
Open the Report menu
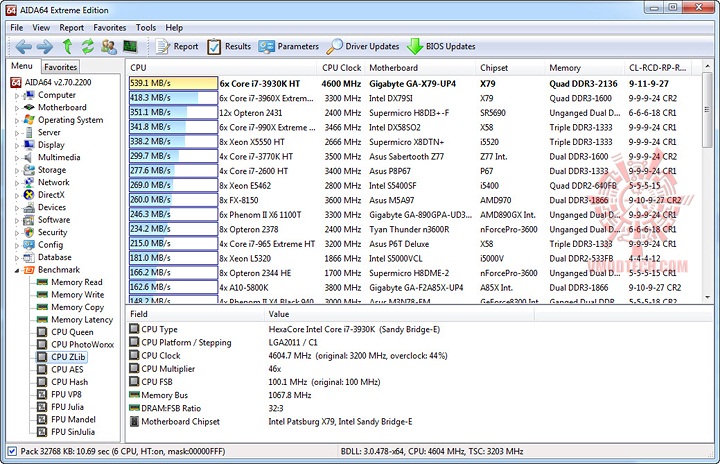tap(71, 28)
